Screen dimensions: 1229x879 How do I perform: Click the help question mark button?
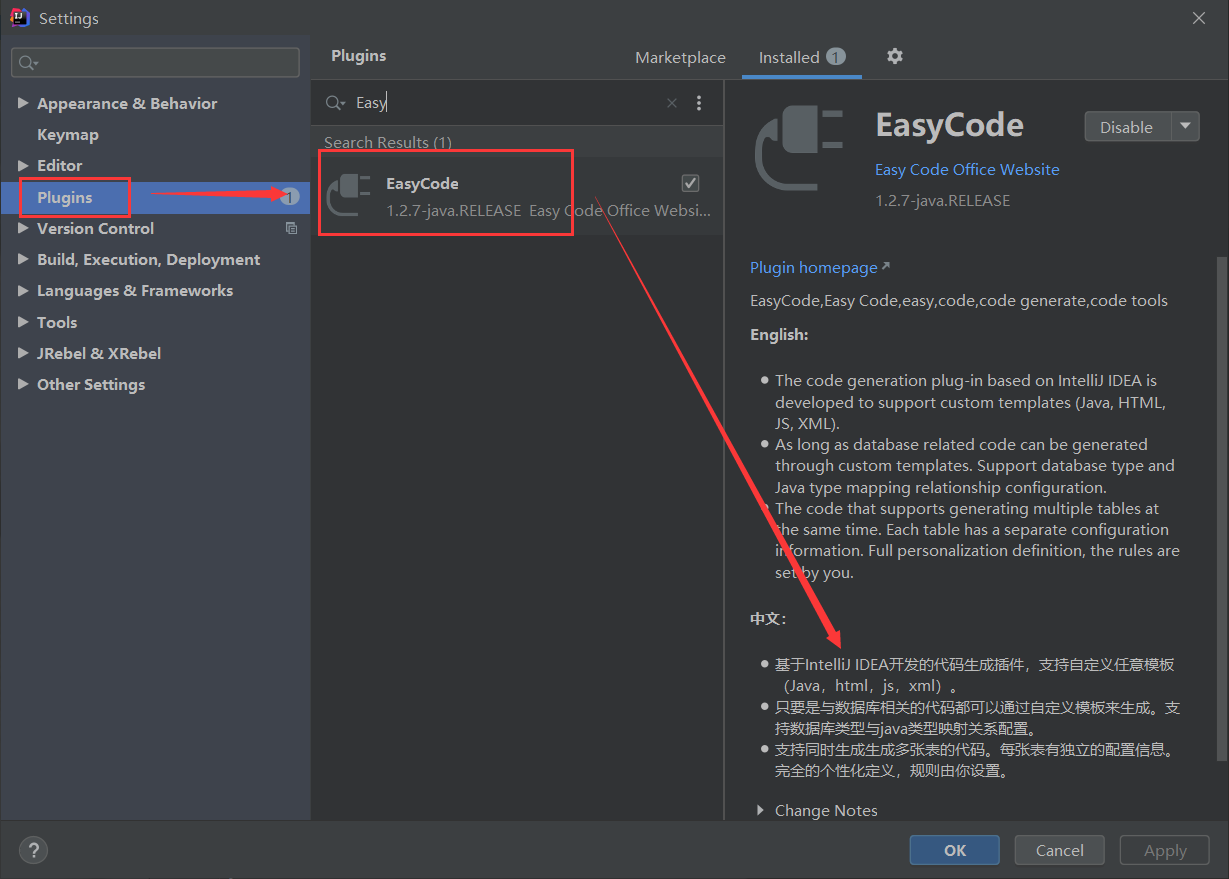pyautogui.click(x=33, y=851)
